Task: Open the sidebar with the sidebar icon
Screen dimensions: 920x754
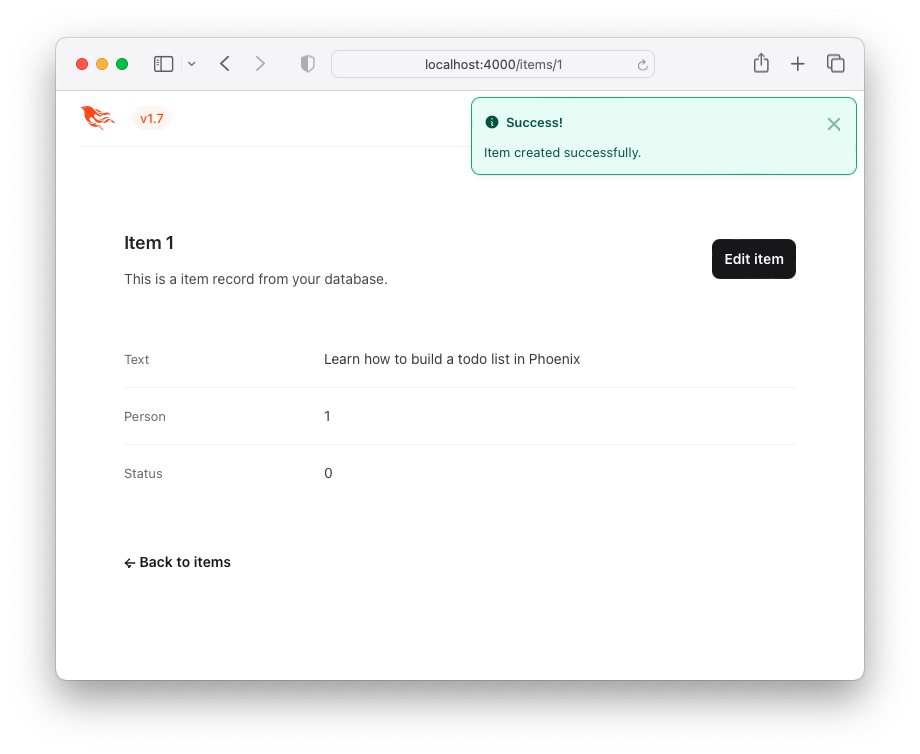Action: [162, 63]
